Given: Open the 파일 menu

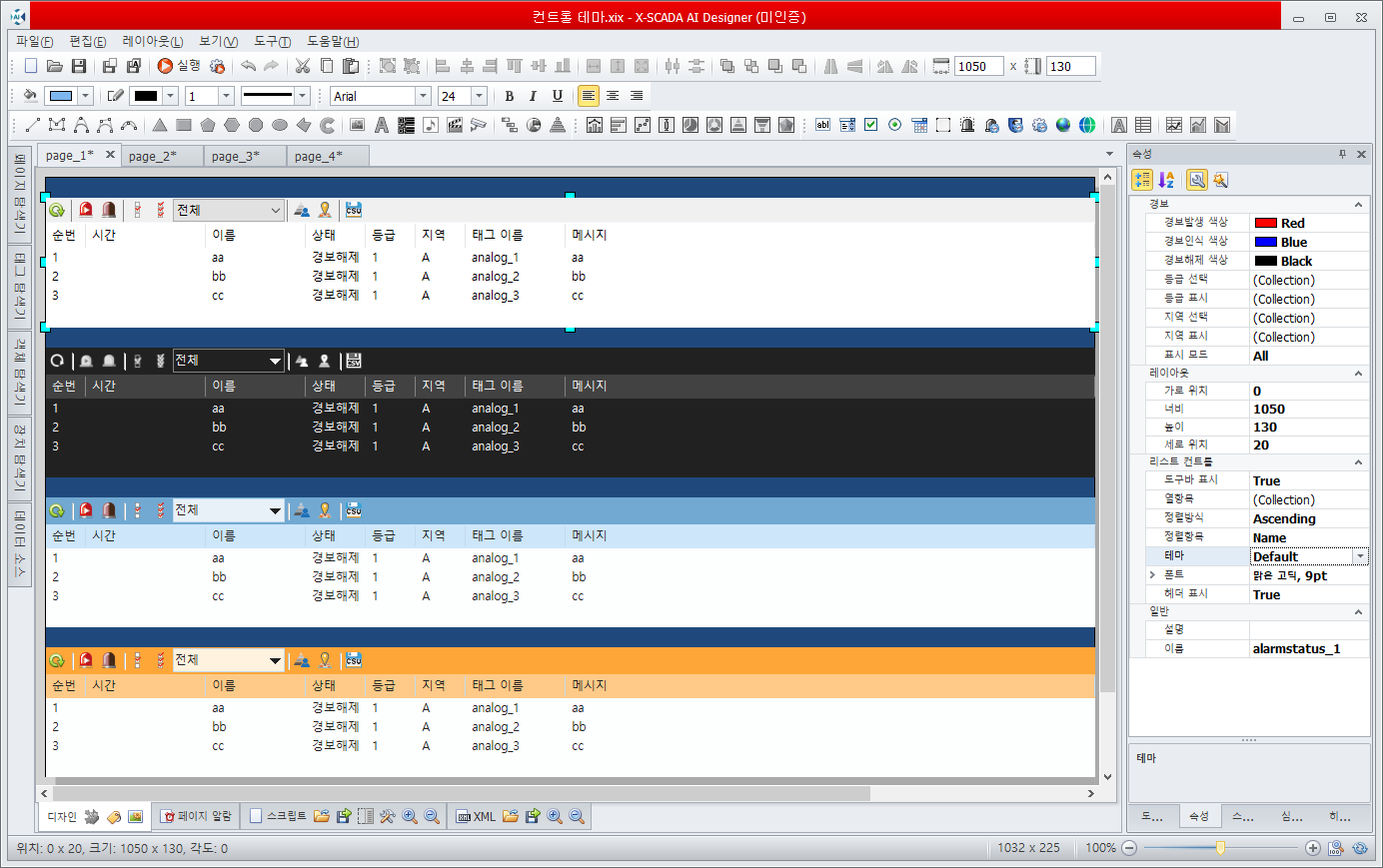Looking at the screenshot, I should (34, 41).
